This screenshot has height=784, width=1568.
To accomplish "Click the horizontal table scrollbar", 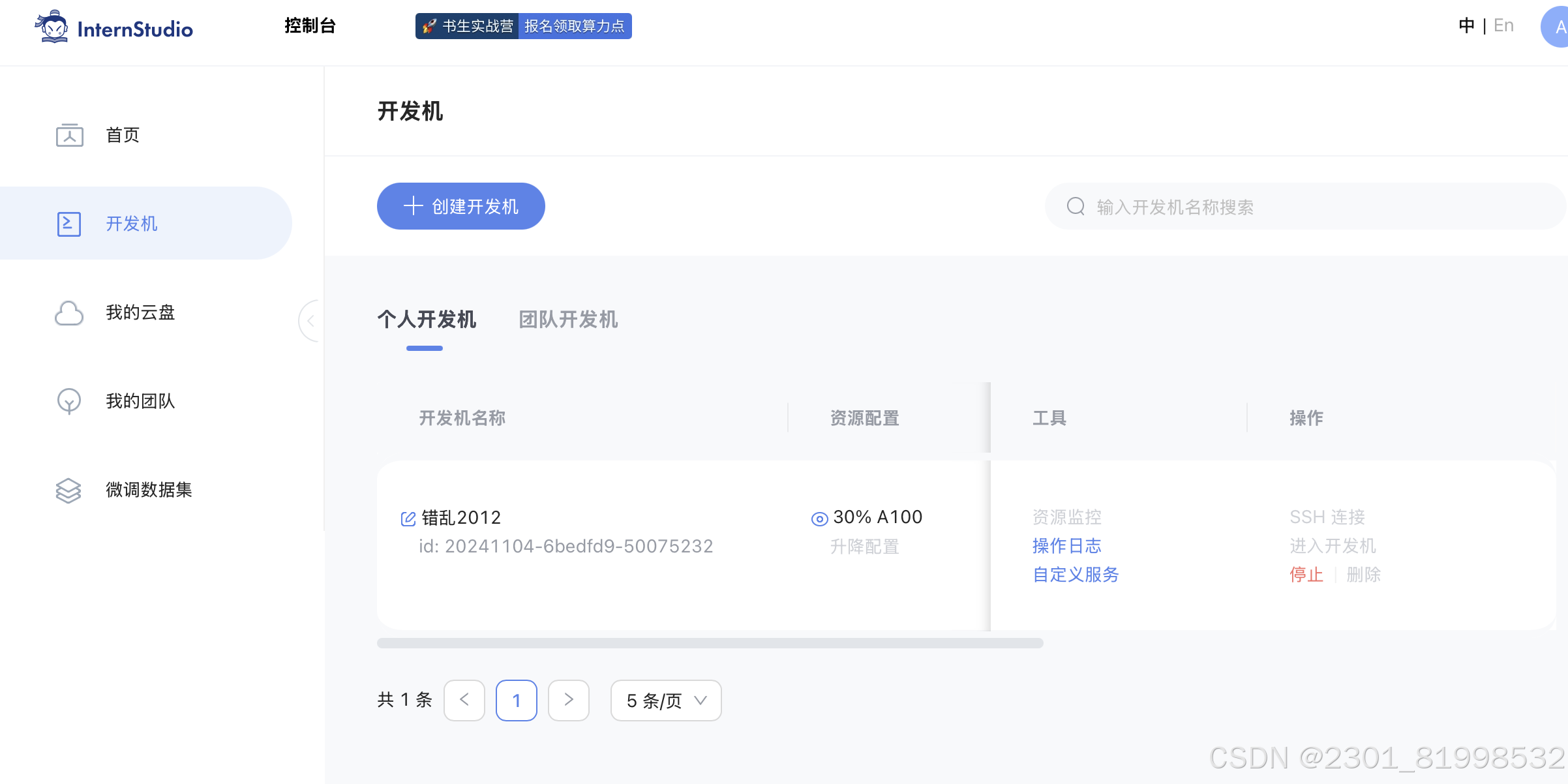I will [710, 643].
